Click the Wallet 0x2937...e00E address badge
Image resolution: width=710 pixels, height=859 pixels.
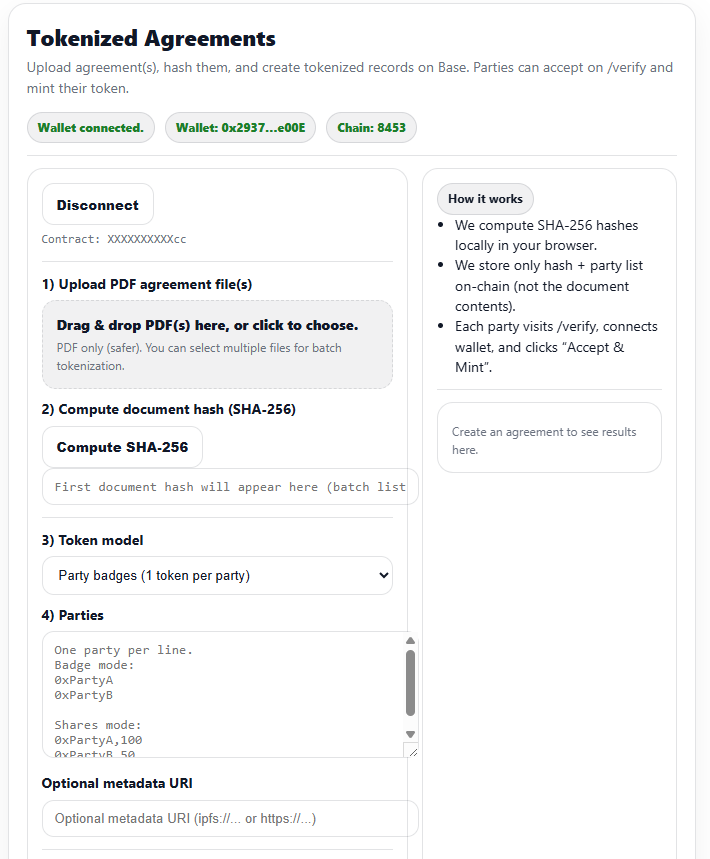(240, 128)
